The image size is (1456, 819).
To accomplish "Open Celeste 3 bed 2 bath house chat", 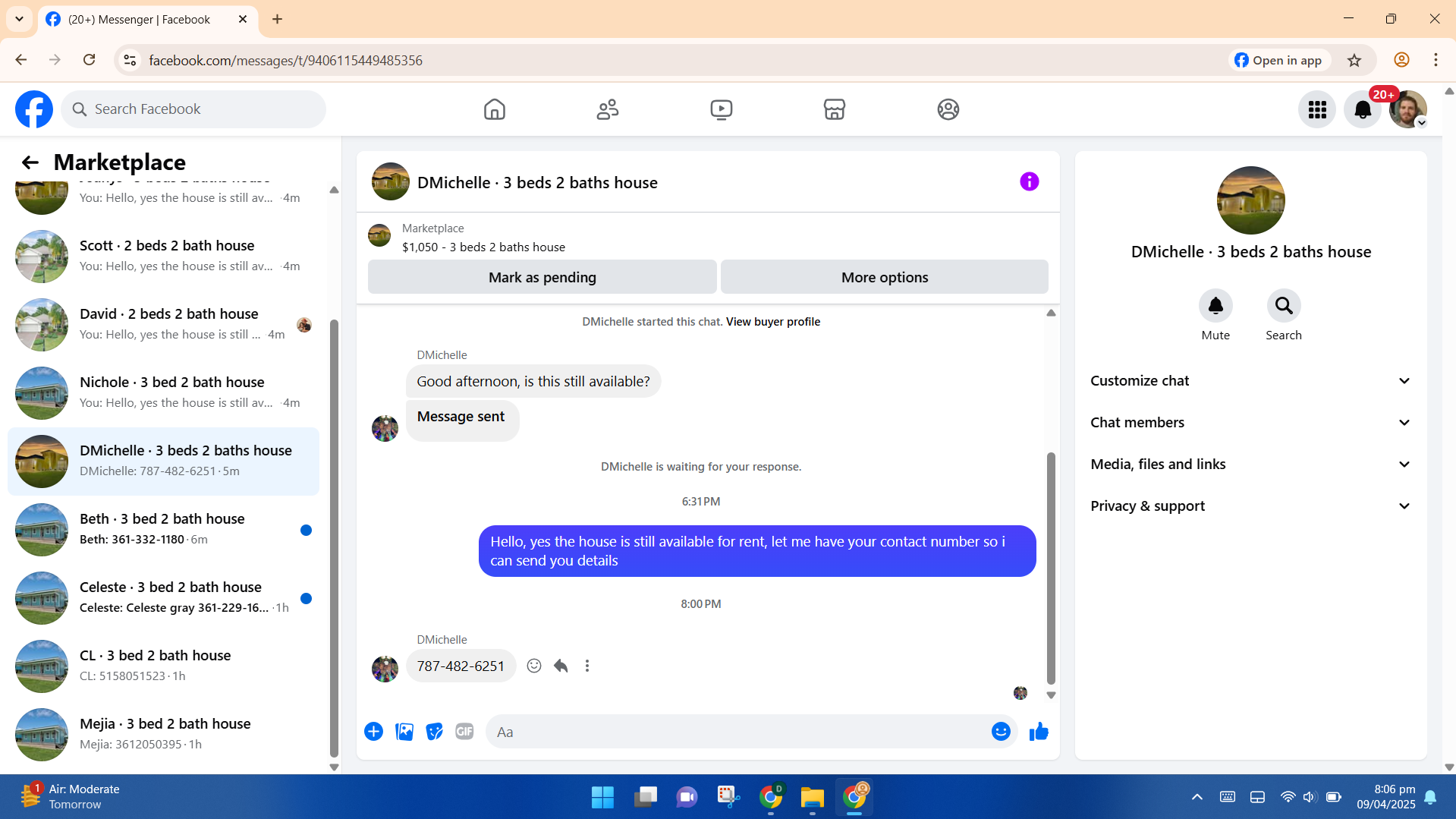I will click(x=164, y=598).
